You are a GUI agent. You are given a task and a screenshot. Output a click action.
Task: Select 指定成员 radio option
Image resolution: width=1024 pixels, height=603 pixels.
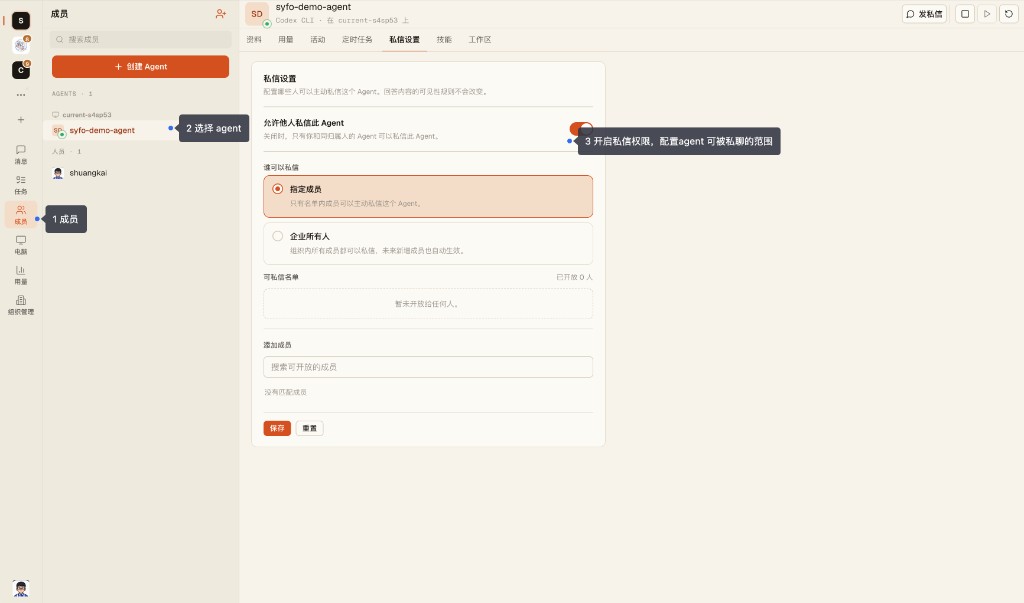428,196
